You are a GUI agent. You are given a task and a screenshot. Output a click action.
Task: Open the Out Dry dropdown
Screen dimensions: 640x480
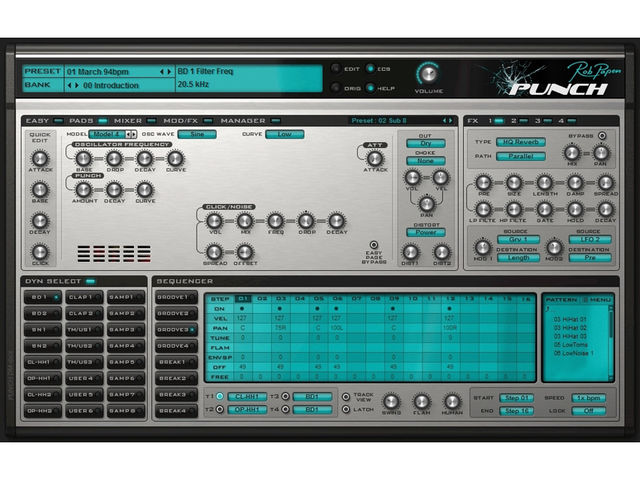pos(426,143)
